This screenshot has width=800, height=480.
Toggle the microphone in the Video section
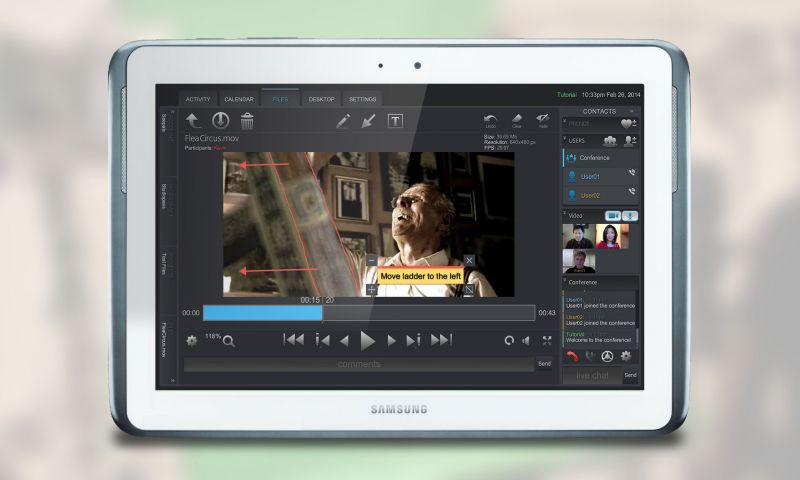click(630, 216)
